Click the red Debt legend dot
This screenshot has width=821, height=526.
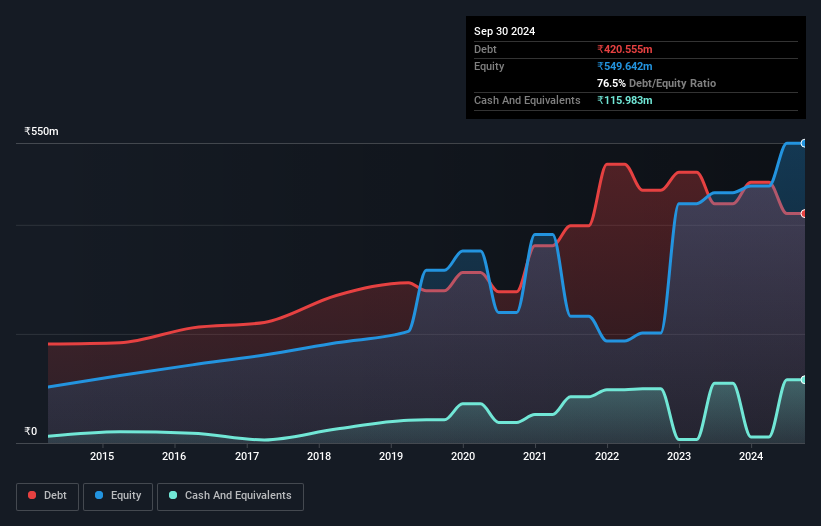tap(32, 495)
